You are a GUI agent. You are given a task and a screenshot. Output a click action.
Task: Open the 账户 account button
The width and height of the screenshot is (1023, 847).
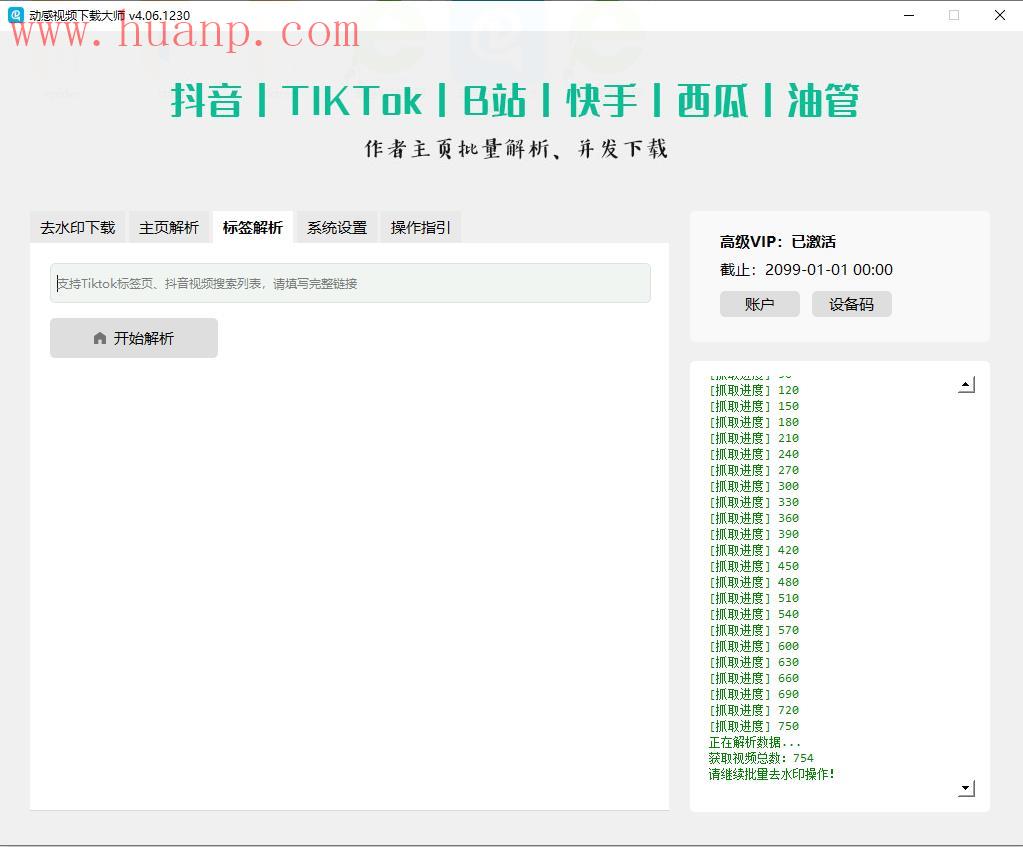click(x=759, y=304)
